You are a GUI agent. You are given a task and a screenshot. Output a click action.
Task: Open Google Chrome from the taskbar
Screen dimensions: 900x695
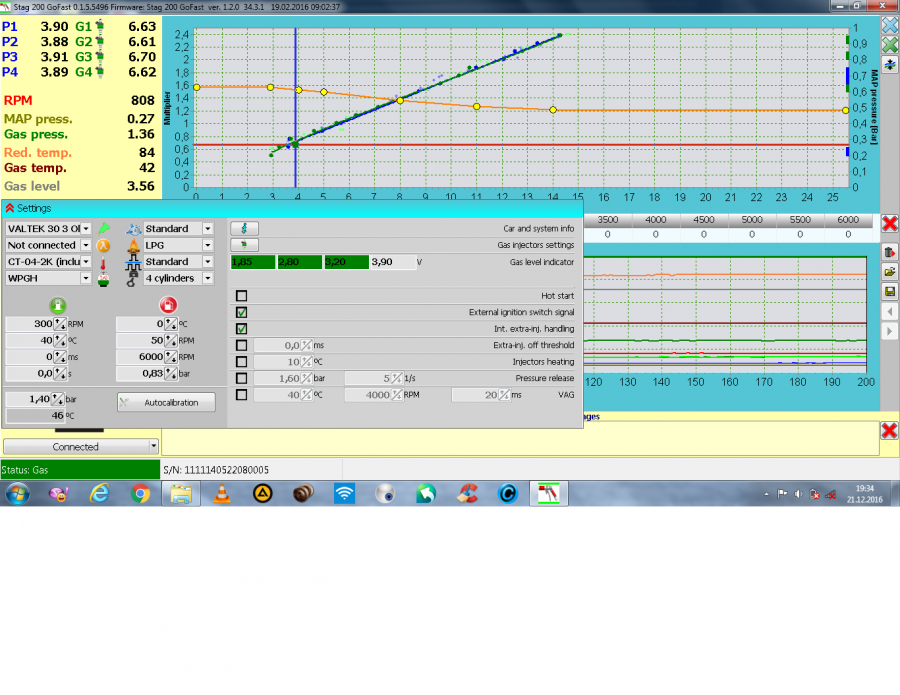click(x=139, y=493)
